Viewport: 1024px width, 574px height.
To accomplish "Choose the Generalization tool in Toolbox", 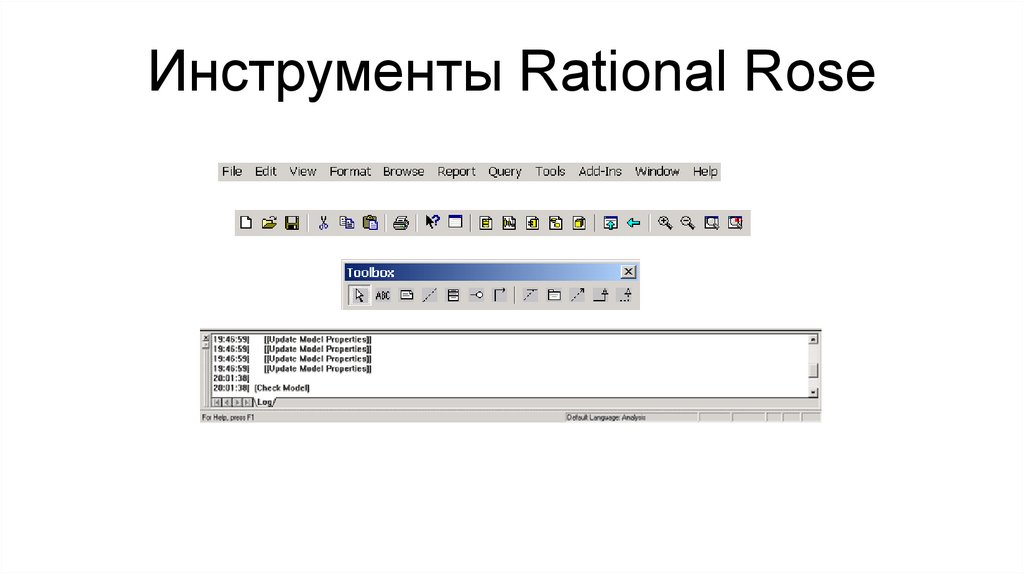I will pyautogui.click(x=601, y=295).
